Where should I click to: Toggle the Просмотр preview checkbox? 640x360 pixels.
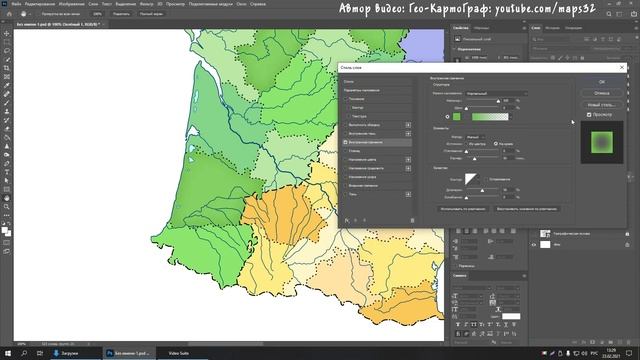tap(589, 115)
